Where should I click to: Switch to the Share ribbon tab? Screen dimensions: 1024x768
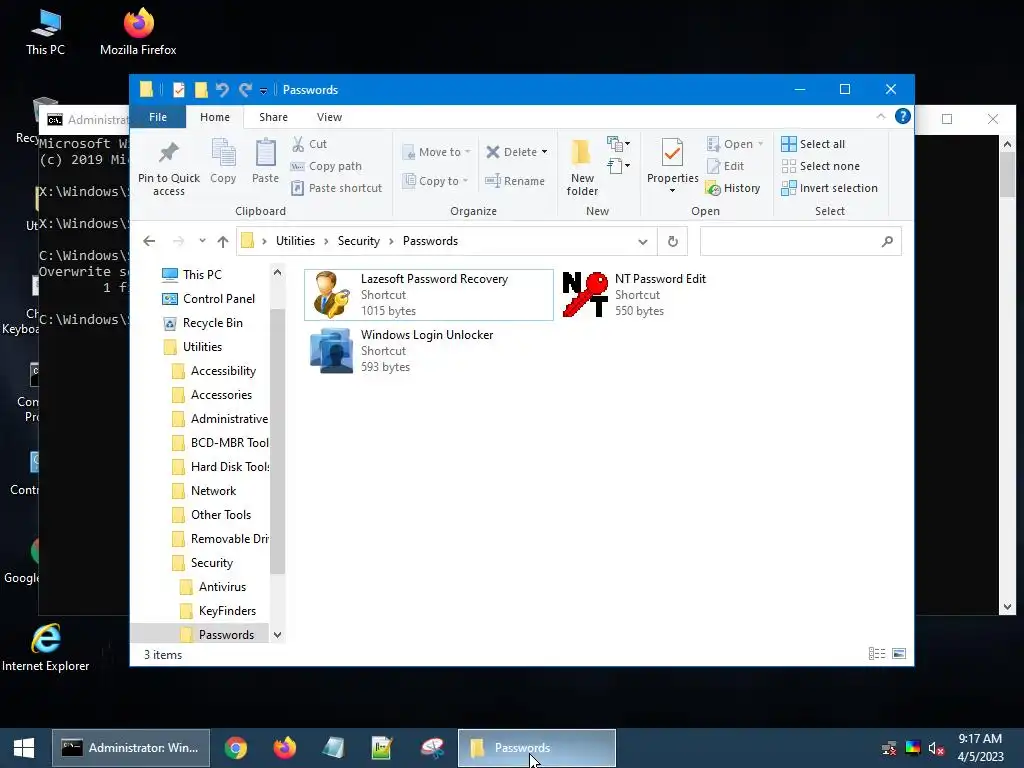point(273,117)
